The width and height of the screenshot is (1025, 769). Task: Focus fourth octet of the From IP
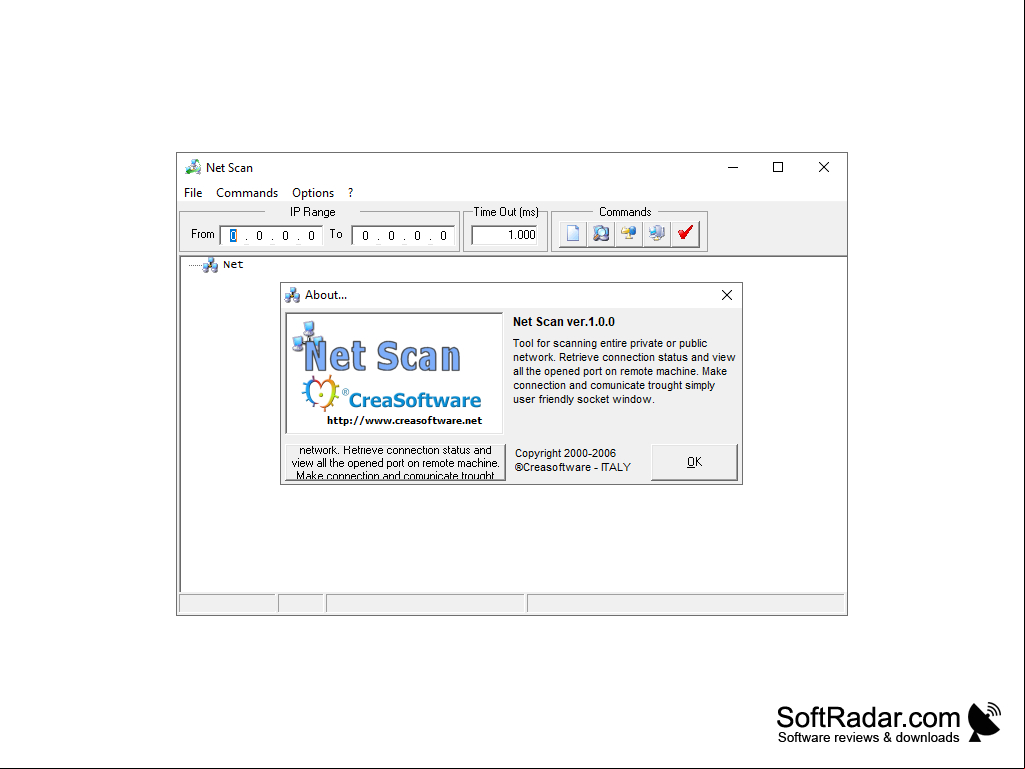(x=311, y=235)
